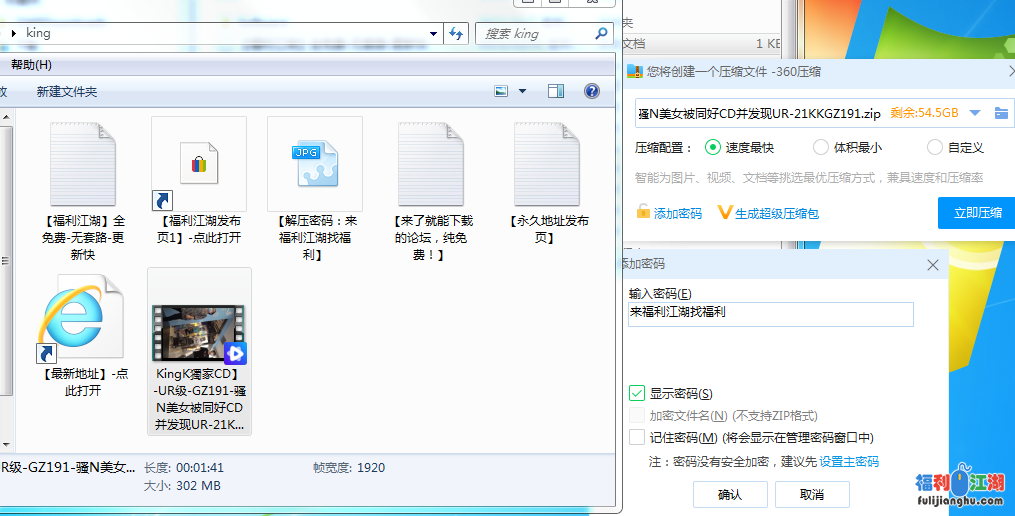Screen dimensions: 1015x516
Task: Click the refresh button beside address bar
Action: click(456, 34)
